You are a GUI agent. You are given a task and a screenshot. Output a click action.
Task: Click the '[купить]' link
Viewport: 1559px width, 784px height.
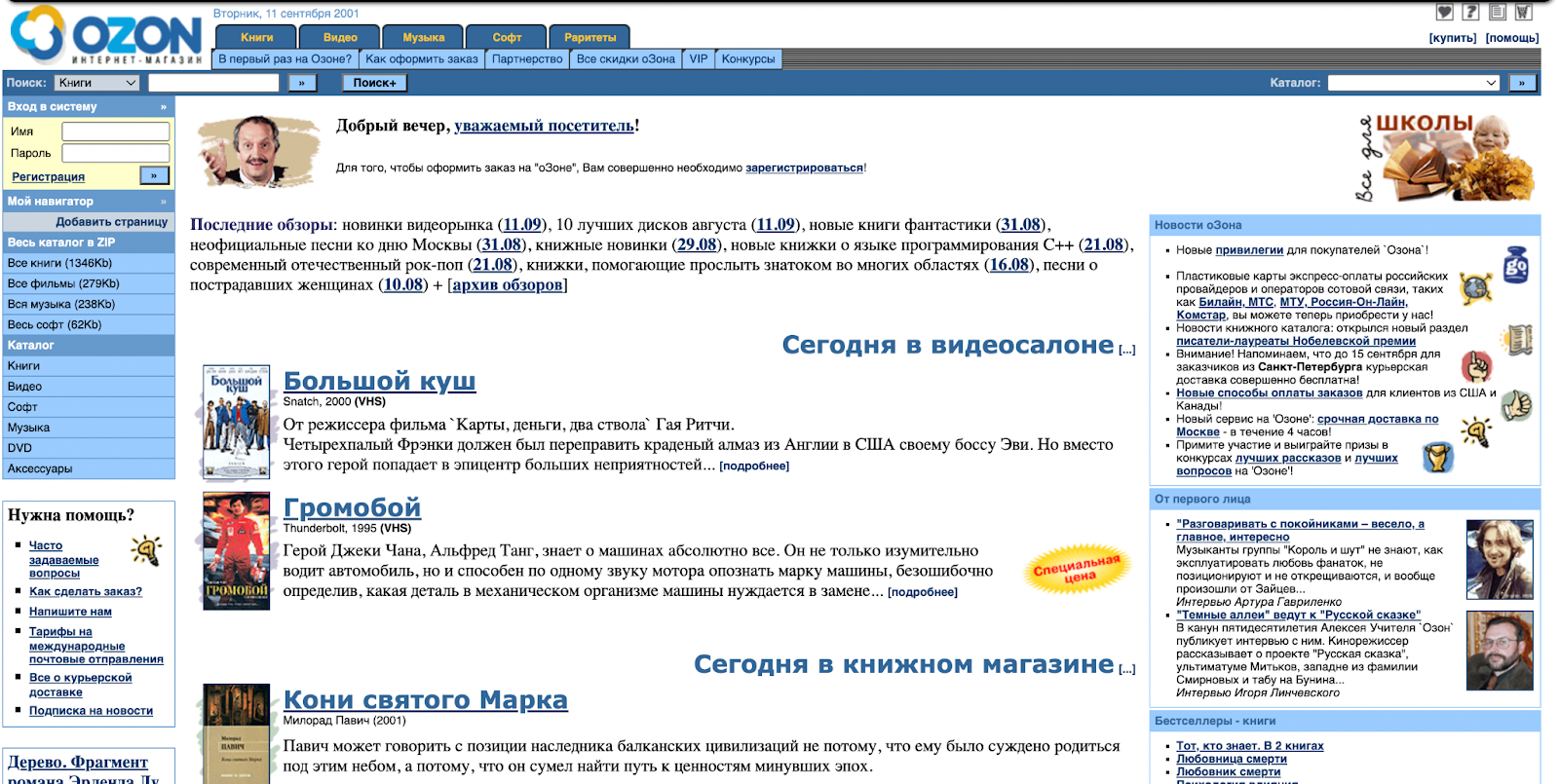1453,38
